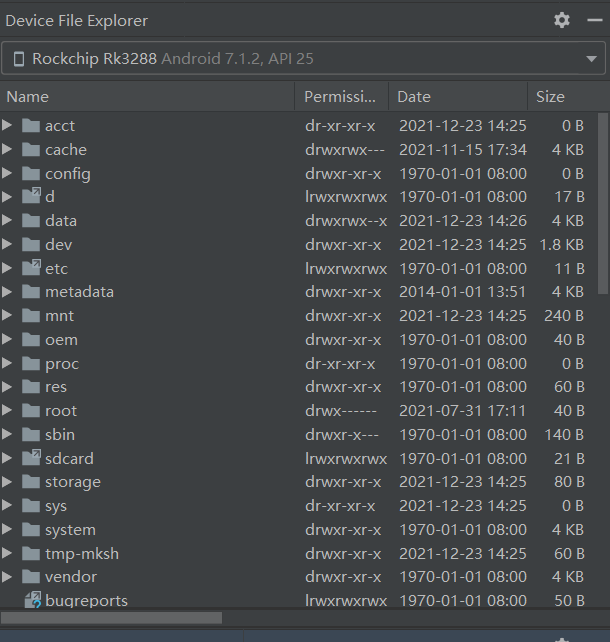Expand the root folder
The image size is (610, 642).
point(7,410)
